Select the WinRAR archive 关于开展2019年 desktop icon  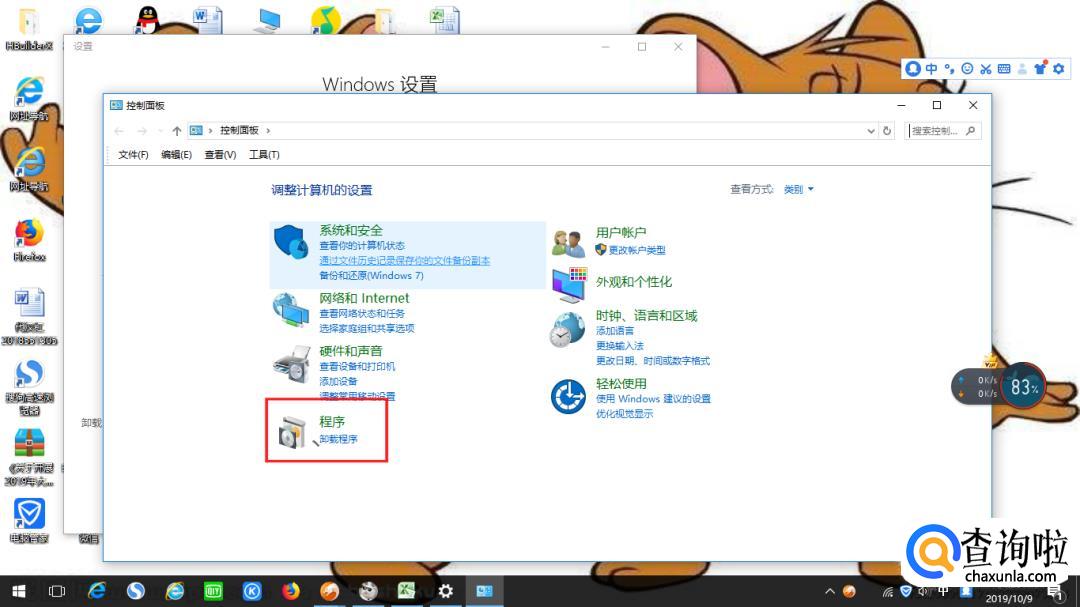tap(29, 457)
